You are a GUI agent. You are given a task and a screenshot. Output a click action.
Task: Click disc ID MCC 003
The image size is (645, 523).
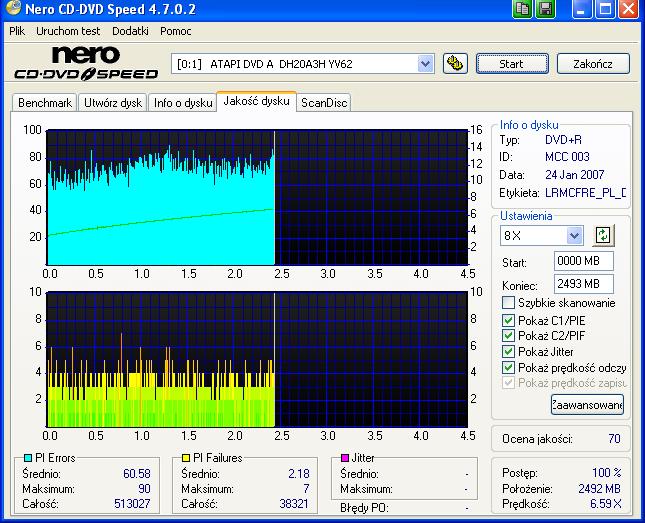coord(567,157)
